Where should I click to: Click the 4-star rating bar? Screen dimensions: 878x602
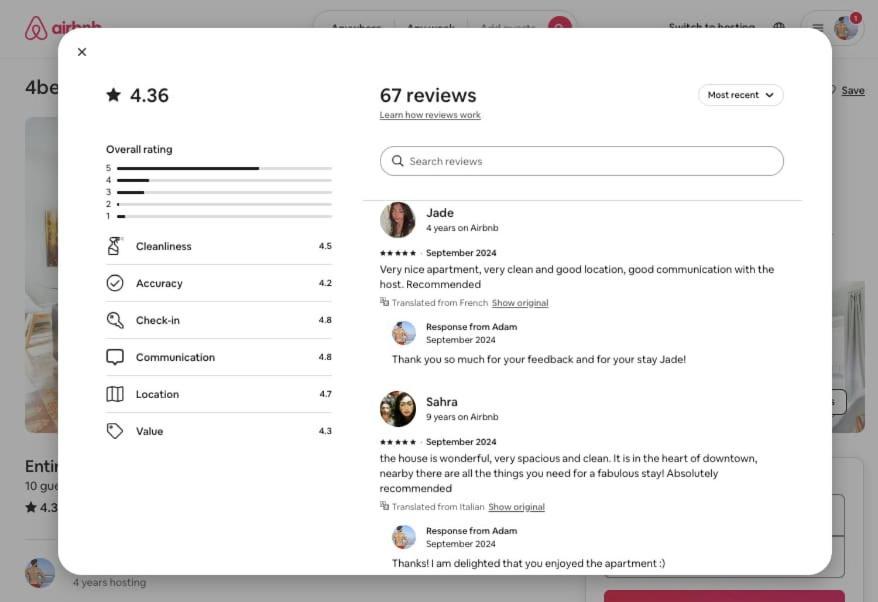224,180
